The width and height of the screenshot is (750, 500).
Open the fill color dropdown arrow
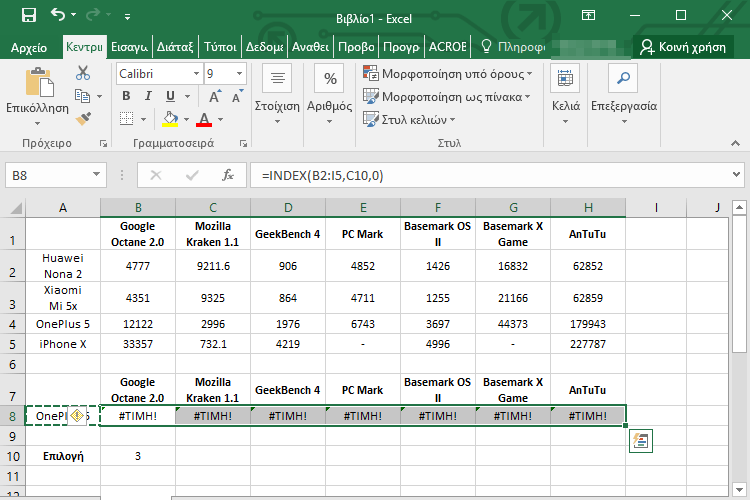point(187,119)
